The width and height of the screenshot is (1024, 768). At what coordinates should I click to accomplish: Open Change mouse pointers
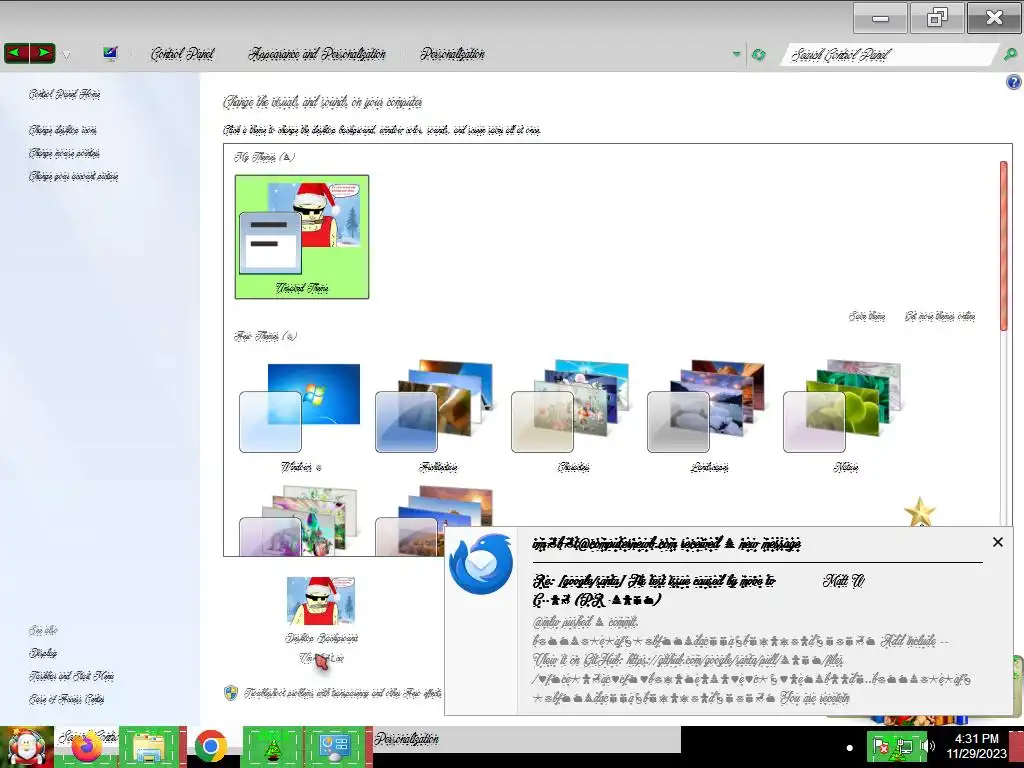click(x=64, y=153)
